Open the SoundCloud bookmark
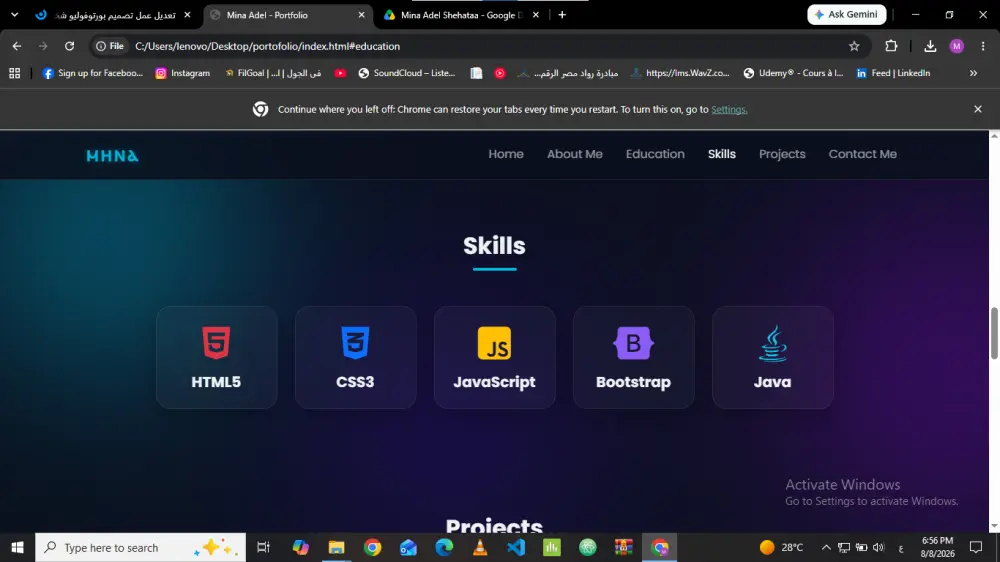Image resolution: width=1000 pixels, height=562 pixels. [407, 73]
